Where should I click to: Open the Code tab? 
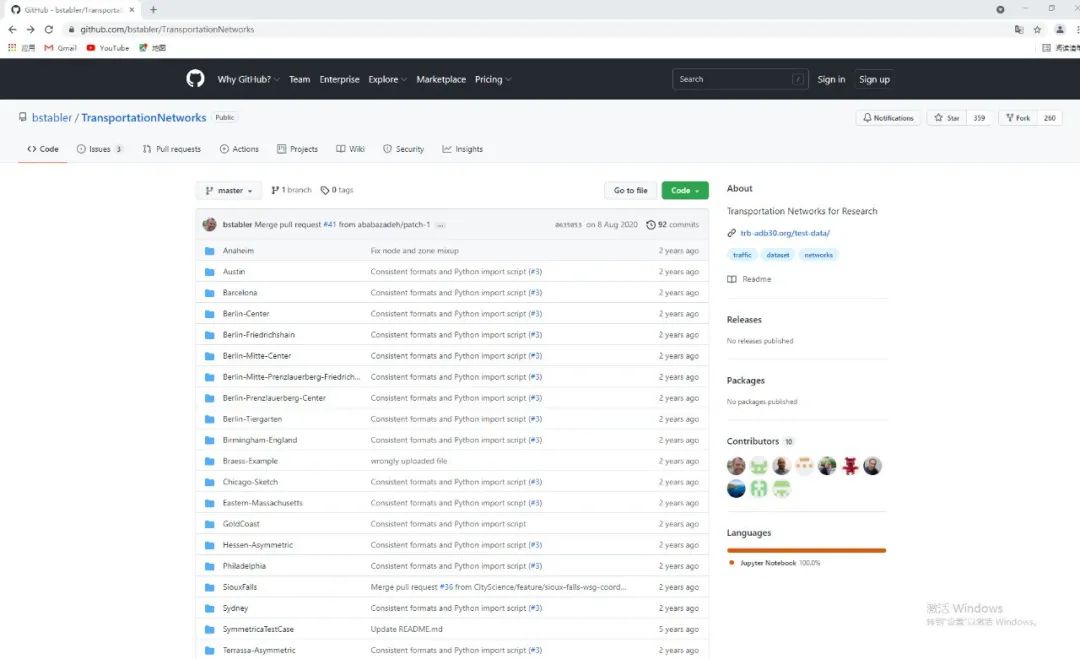click(x=43, y=149)
